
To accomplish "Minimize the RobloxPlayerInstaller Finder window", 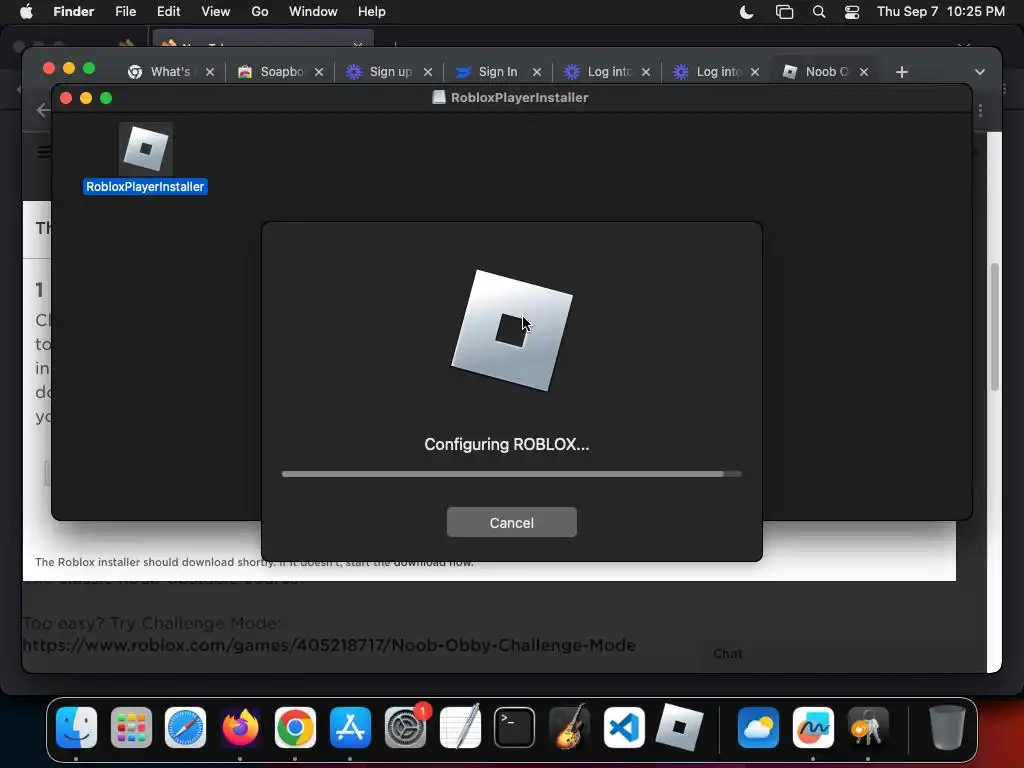I will coord(86,98).
